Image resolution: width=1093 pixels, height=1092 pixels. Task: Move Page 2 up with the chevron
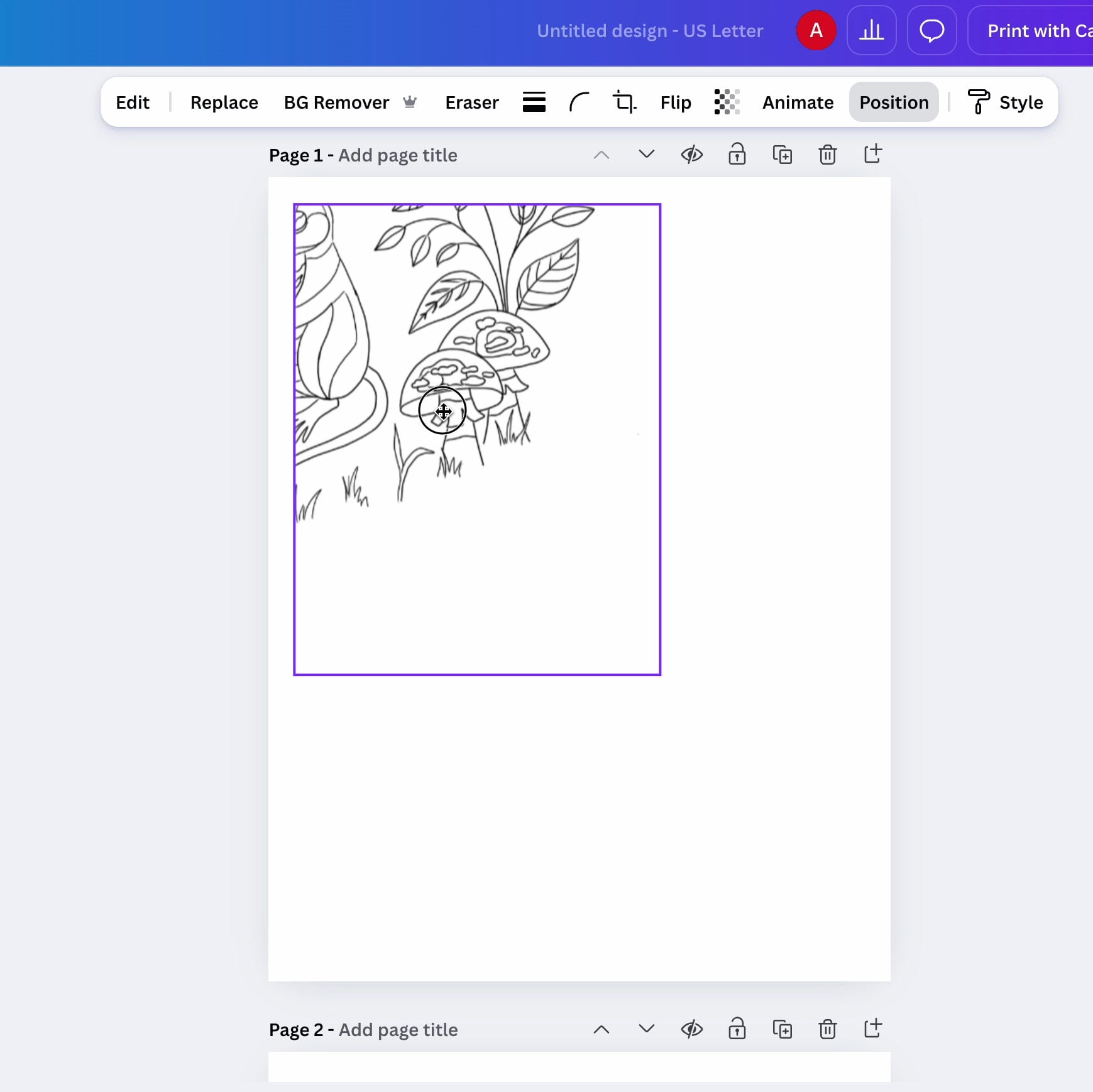601,1029
